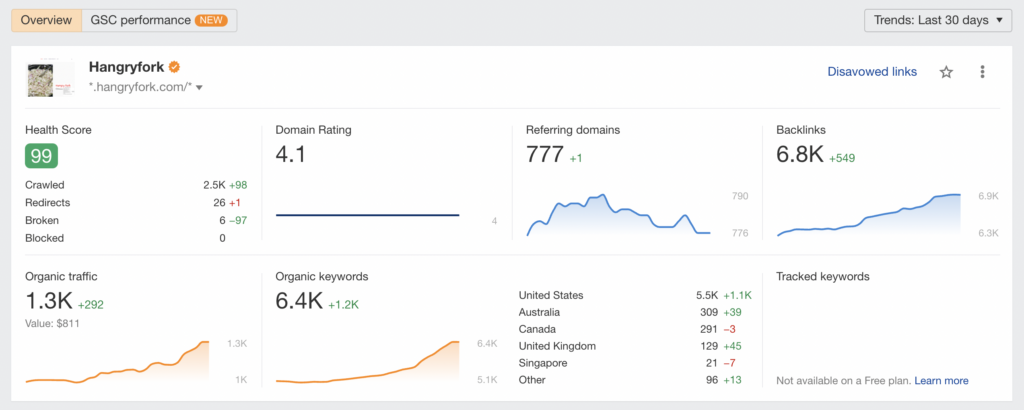This screenshot has width=1024, height=410.
Task: Click the Domain Rating value 4.1
Action: (291, 155)
